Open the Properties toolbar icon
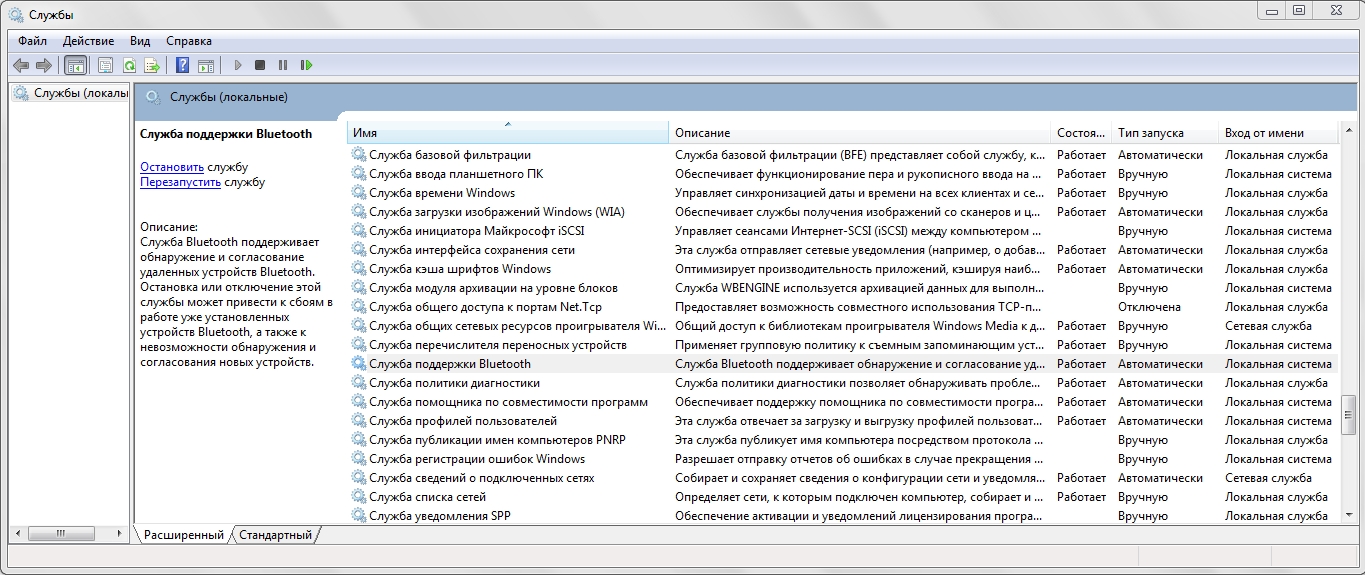The height and width of the screenshot is (575, 1365). (x=105, y=65)
